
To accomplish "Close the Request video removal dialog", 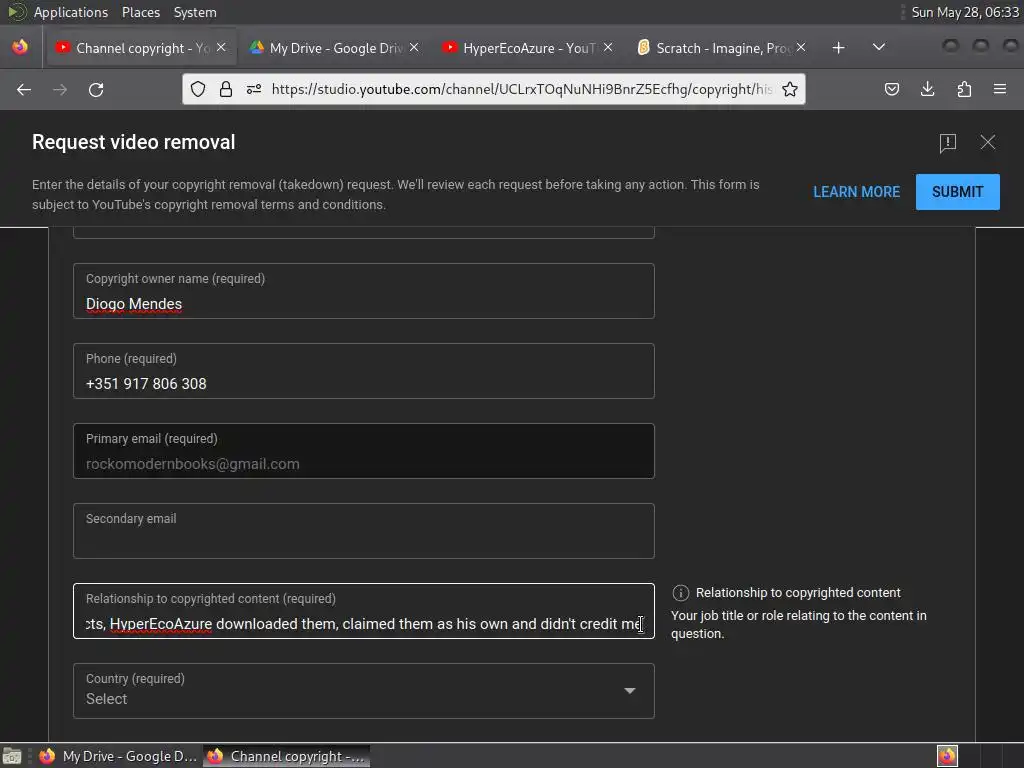I will pyautogui.click(x=987, y=142).
